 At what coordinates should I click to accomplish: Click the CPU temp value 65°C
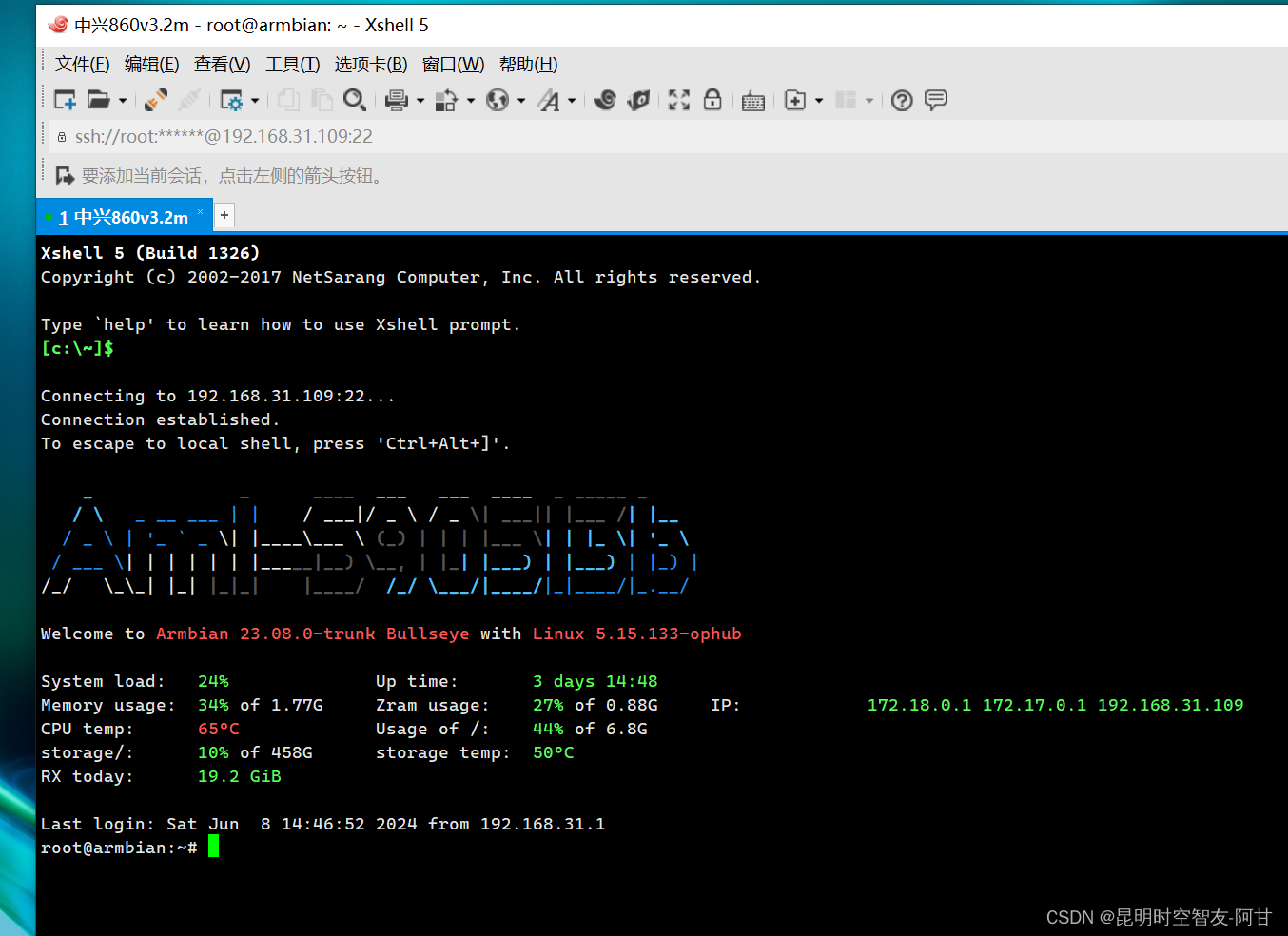[219, 729]
